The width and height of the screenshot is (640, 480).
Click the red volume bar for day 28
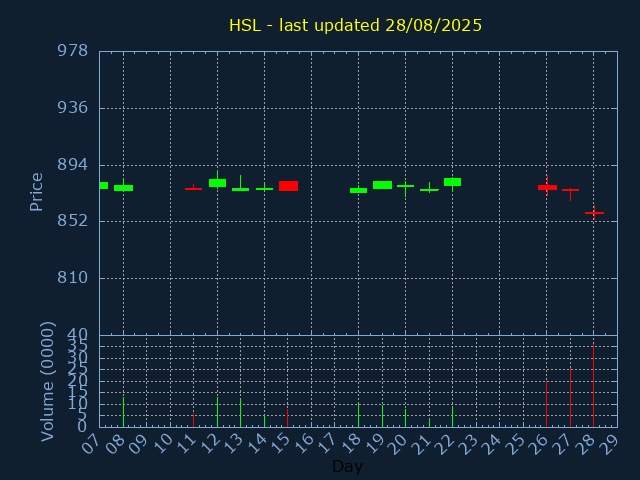(x=593, y=385)
